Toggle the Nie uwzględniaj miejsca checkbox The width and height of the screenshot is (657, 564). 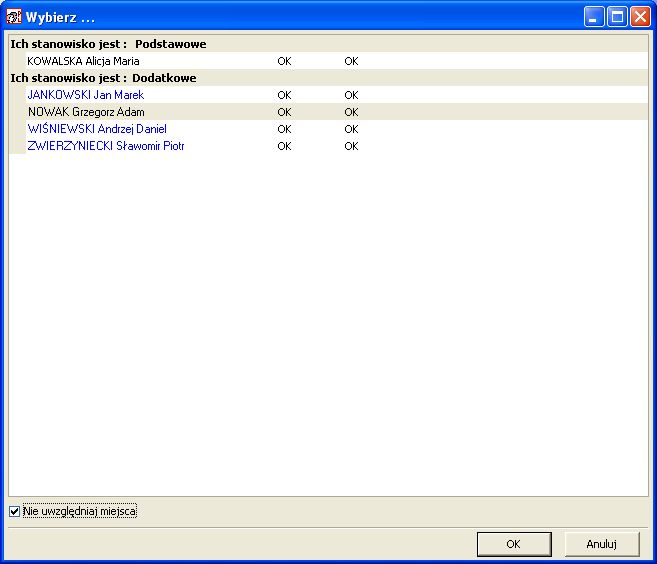[x=14, y=511]
